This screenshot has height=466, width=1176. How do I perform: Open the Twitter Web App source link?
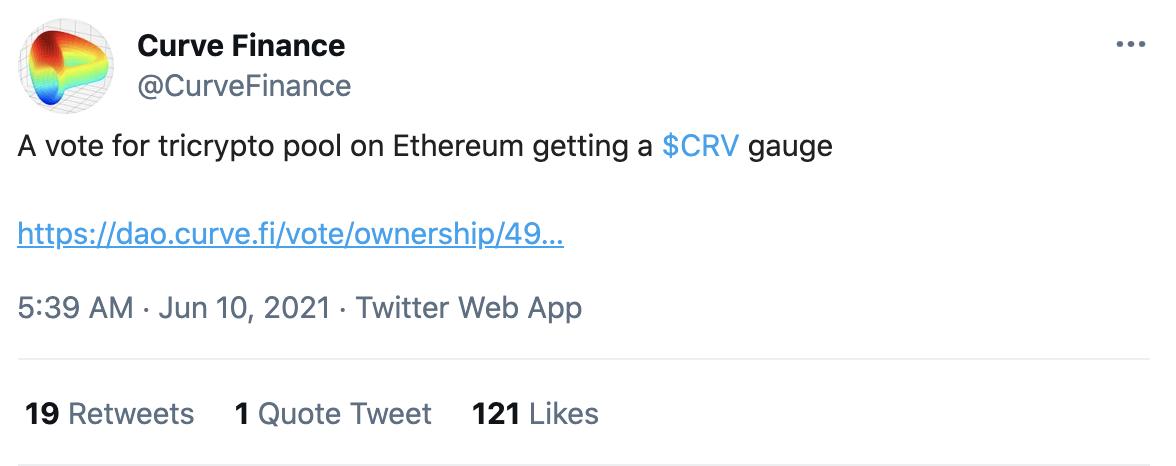(x=469, y=307)
